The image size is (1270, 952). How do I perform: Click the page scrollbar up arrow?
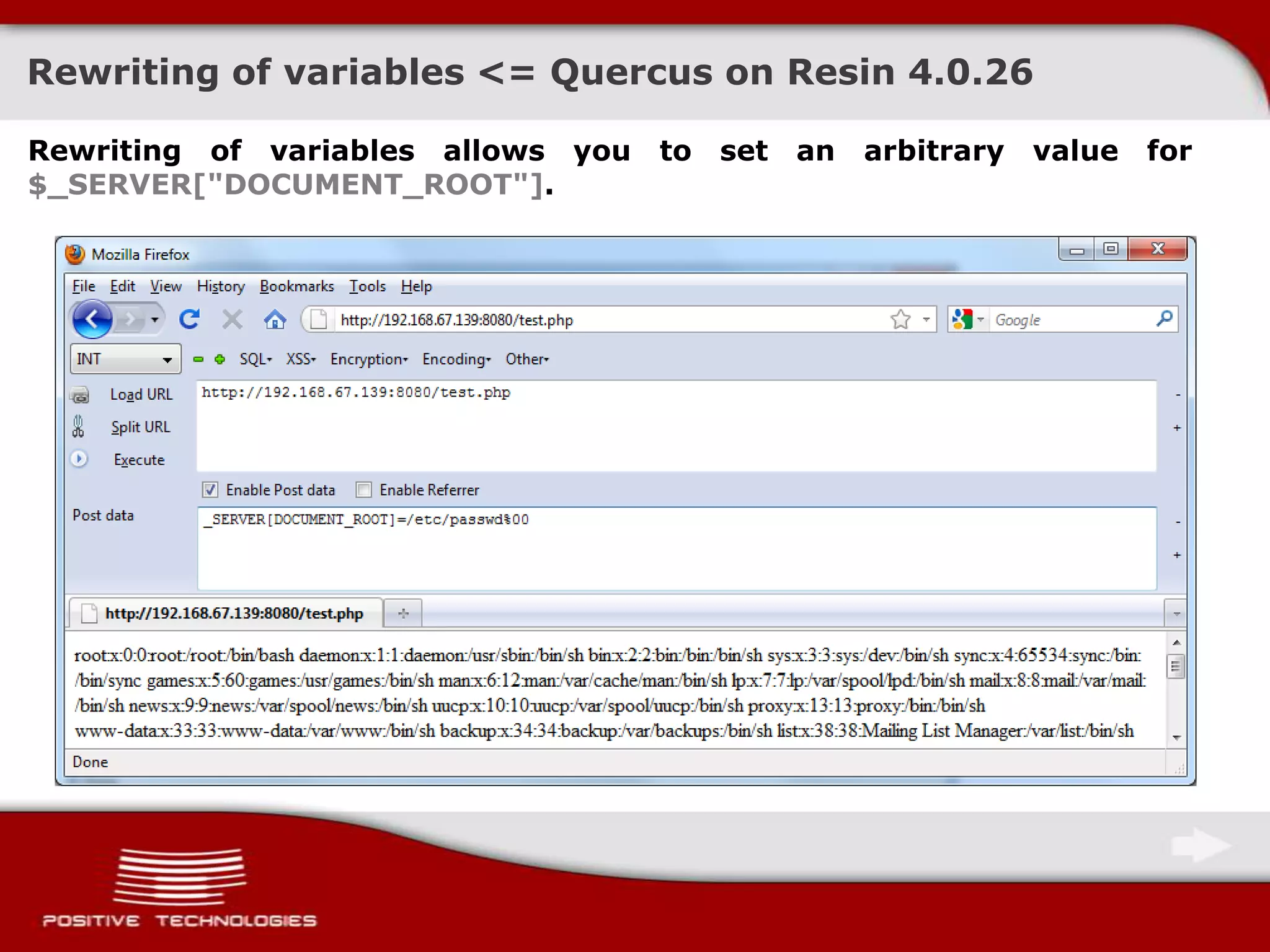1176,643
